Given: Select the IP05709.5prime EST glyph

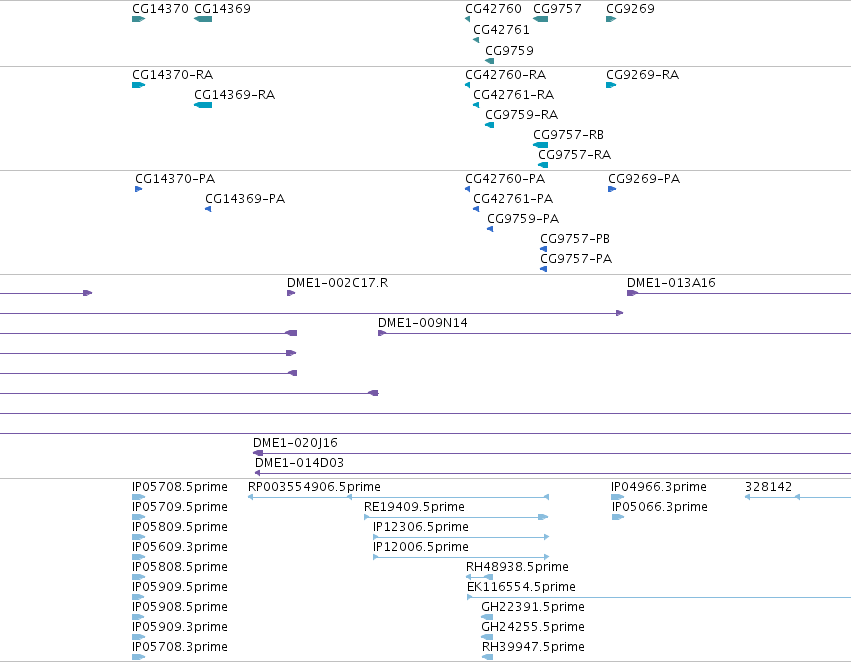Looking at the screenshot, I should [x=138, y=517].
